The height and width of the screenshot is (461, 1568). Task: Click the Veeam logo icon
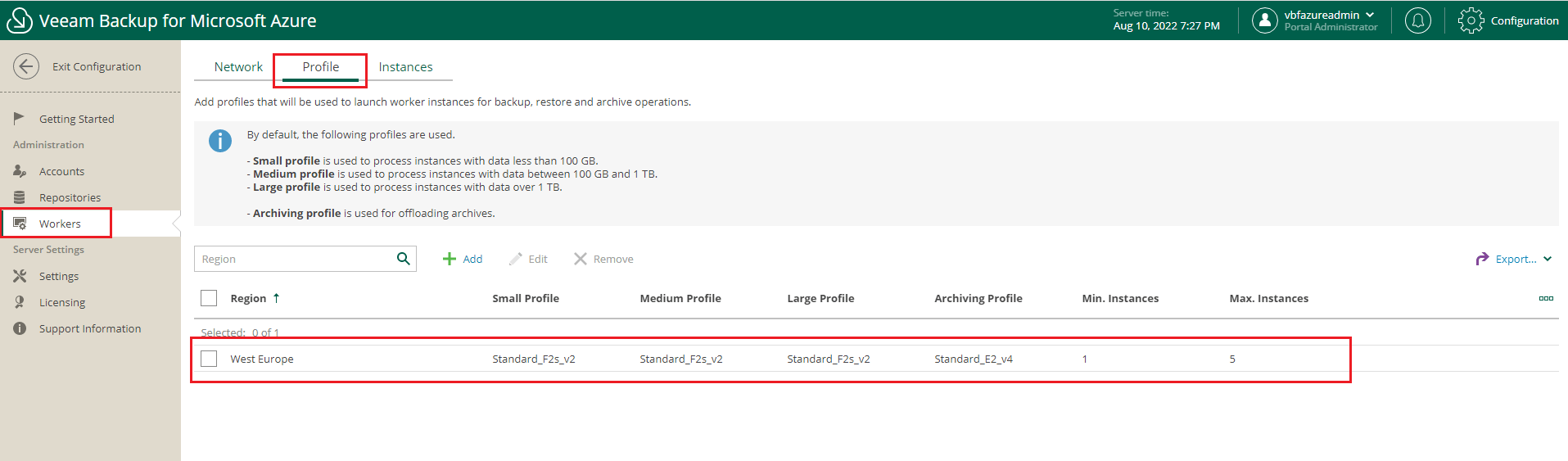click(x=19, y=20)
